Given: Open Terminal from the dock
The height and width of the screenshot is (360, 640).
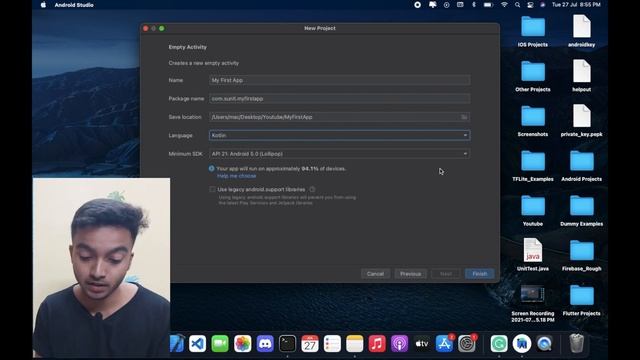Looking at the screenshot, I should click(x=287, y=344).
